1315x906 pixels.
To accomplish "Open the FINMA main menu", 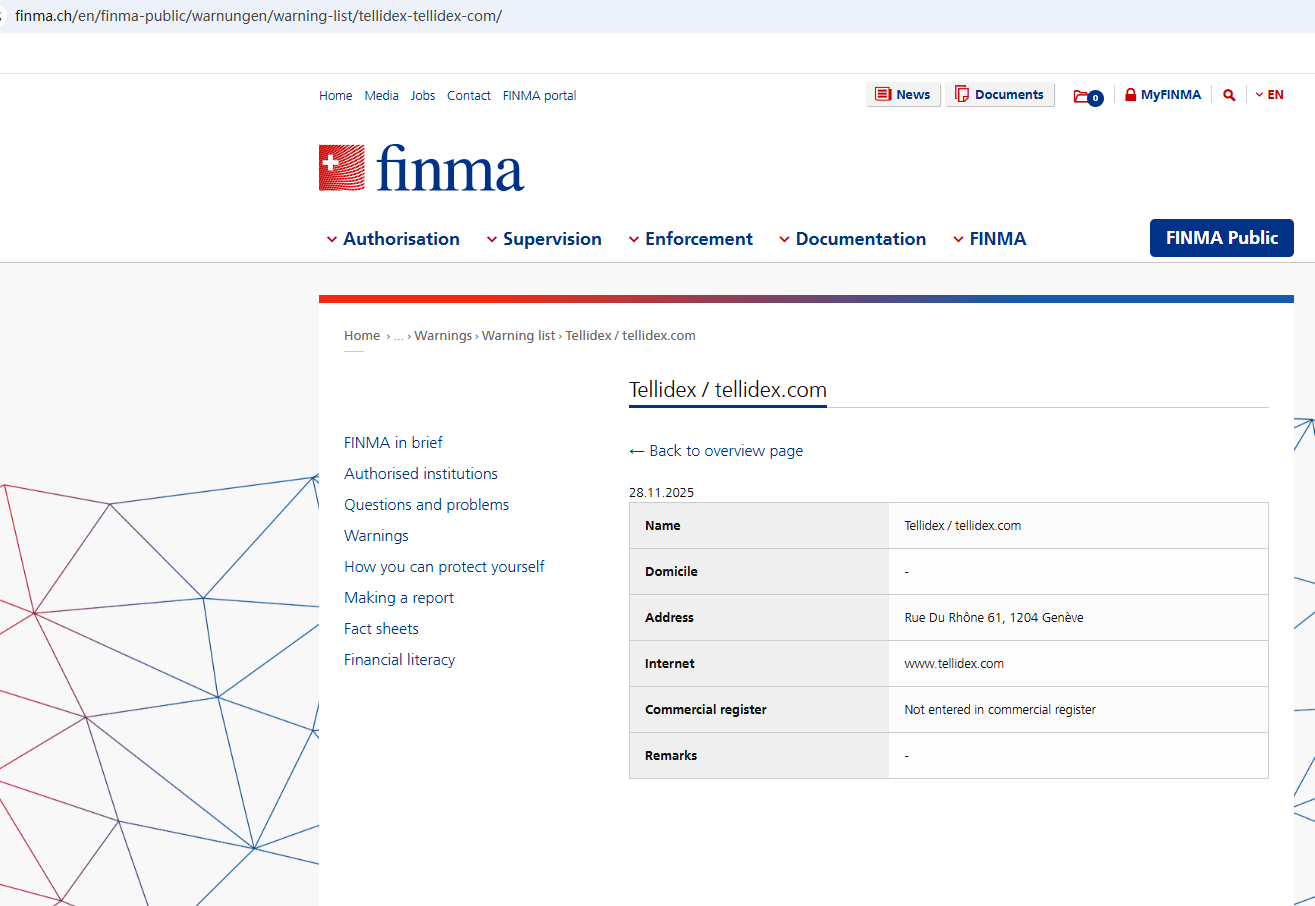I will pyautogui.click(x=989, y=239).
